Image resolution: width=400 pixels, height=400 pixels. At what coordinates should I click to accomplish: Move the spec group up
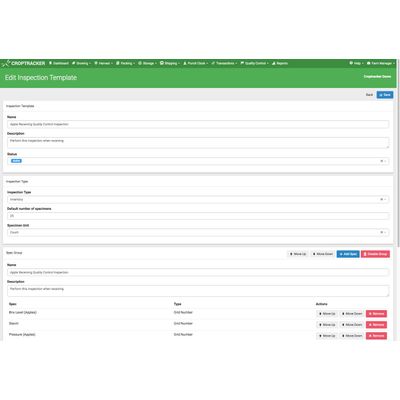pyautogui.click(x=298, y=254)
